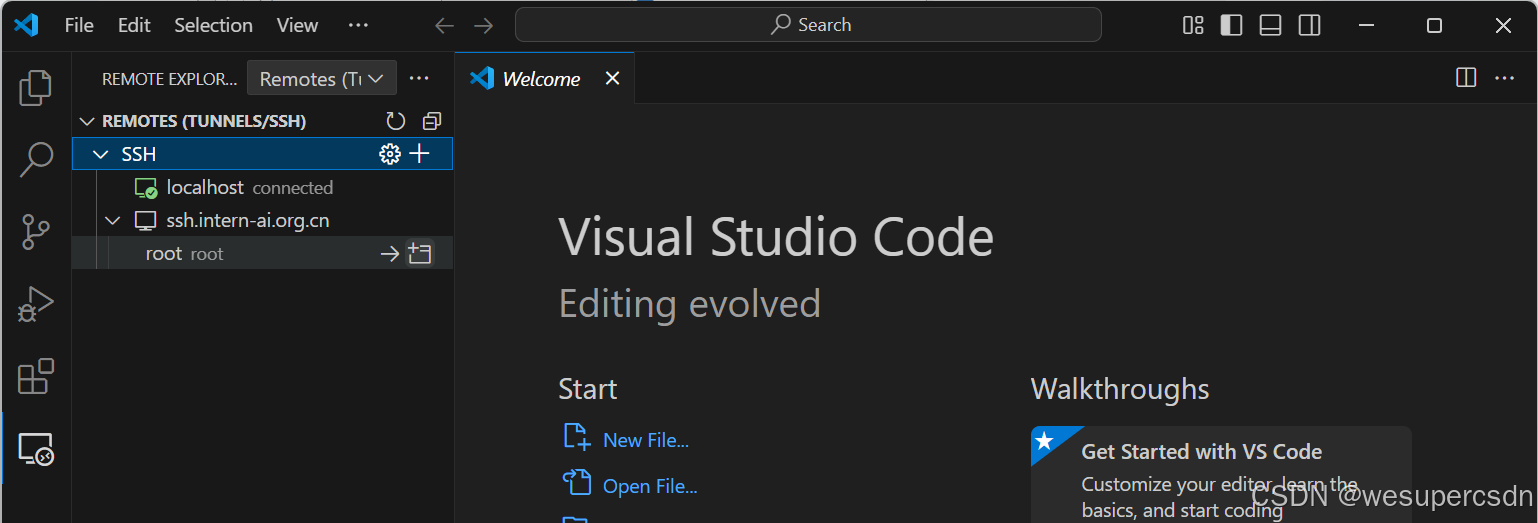
Task: Refresh the remotes list
Action: click(396, 121)
